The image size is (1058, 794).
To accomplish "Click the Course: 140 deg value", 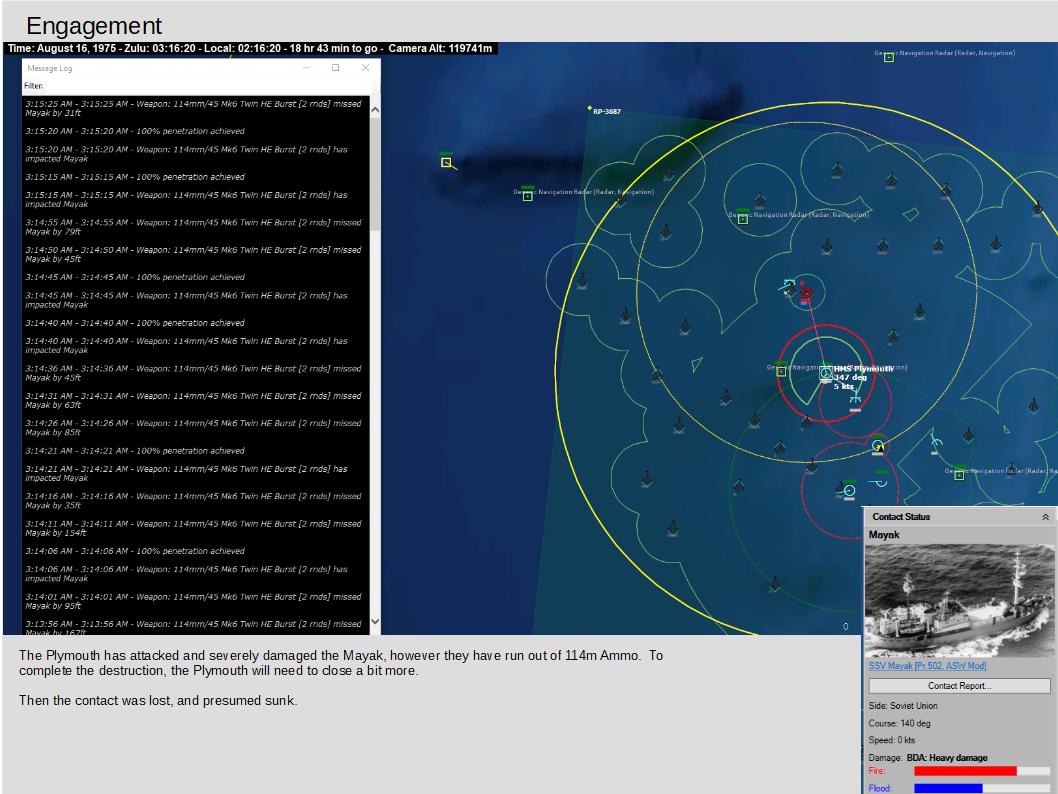I will tap(915, 723).
